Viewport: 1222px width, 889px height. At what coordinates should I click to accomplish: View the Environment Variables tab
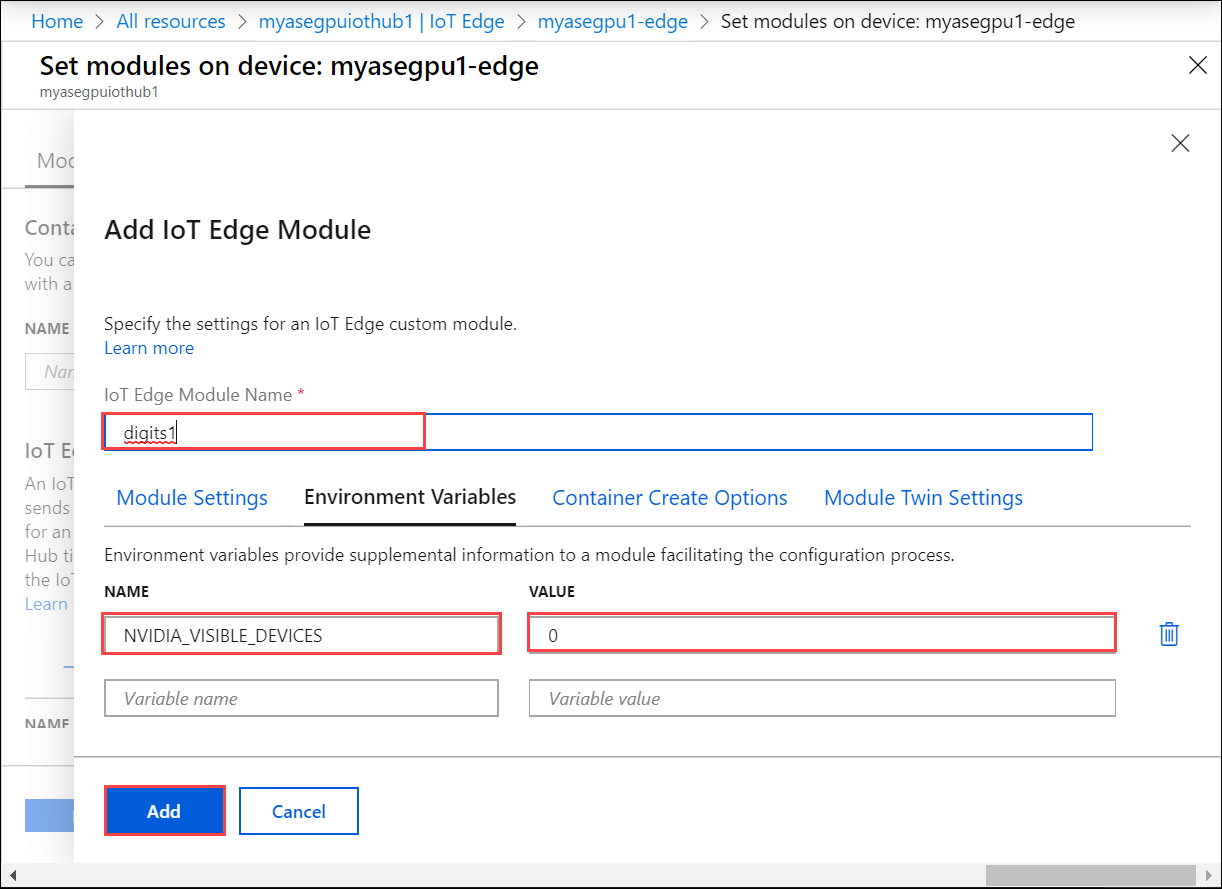(x=409, y=497)
